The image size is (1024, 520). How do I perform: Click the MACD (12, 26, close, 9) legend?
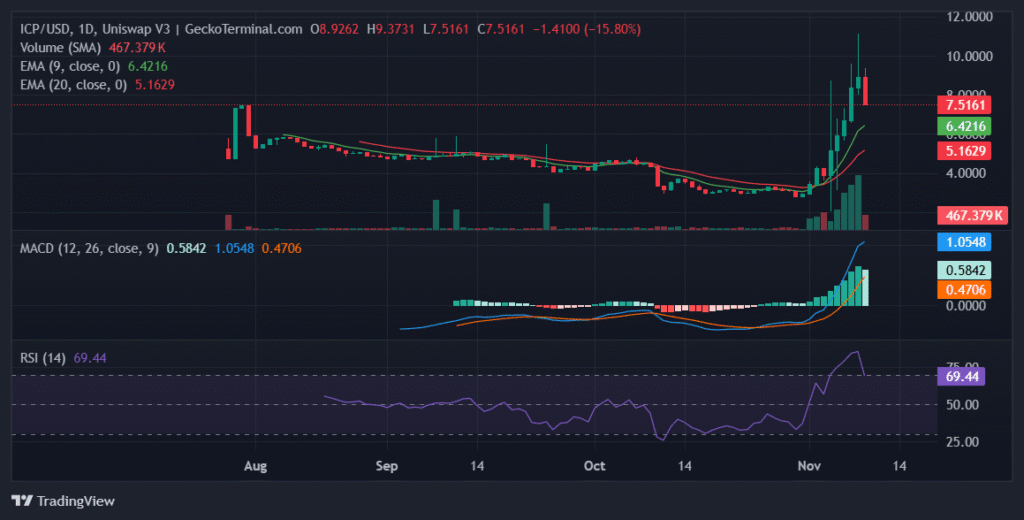tap(89, 248)
